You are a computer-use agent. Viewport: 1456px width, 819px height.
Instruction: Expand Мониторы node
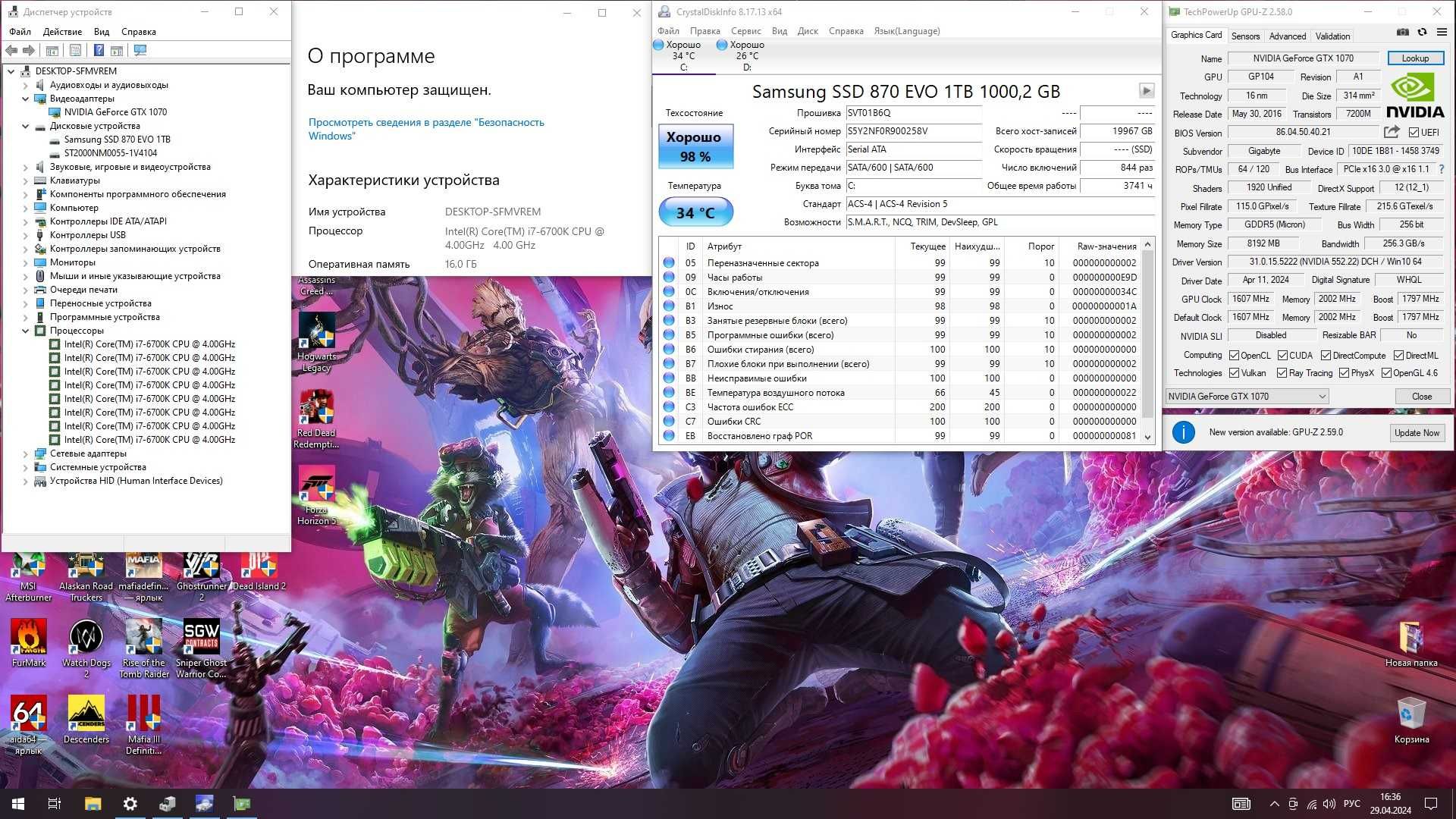pos(25,262)
